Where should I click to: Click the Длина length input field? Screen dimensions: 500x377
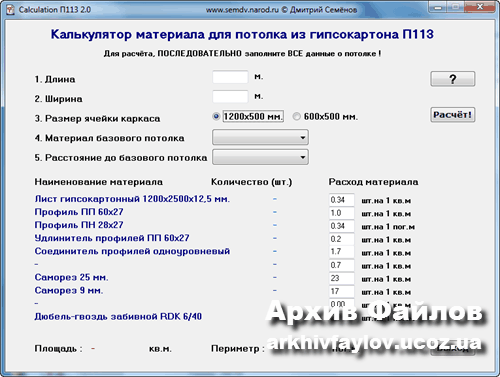point(230,77)
